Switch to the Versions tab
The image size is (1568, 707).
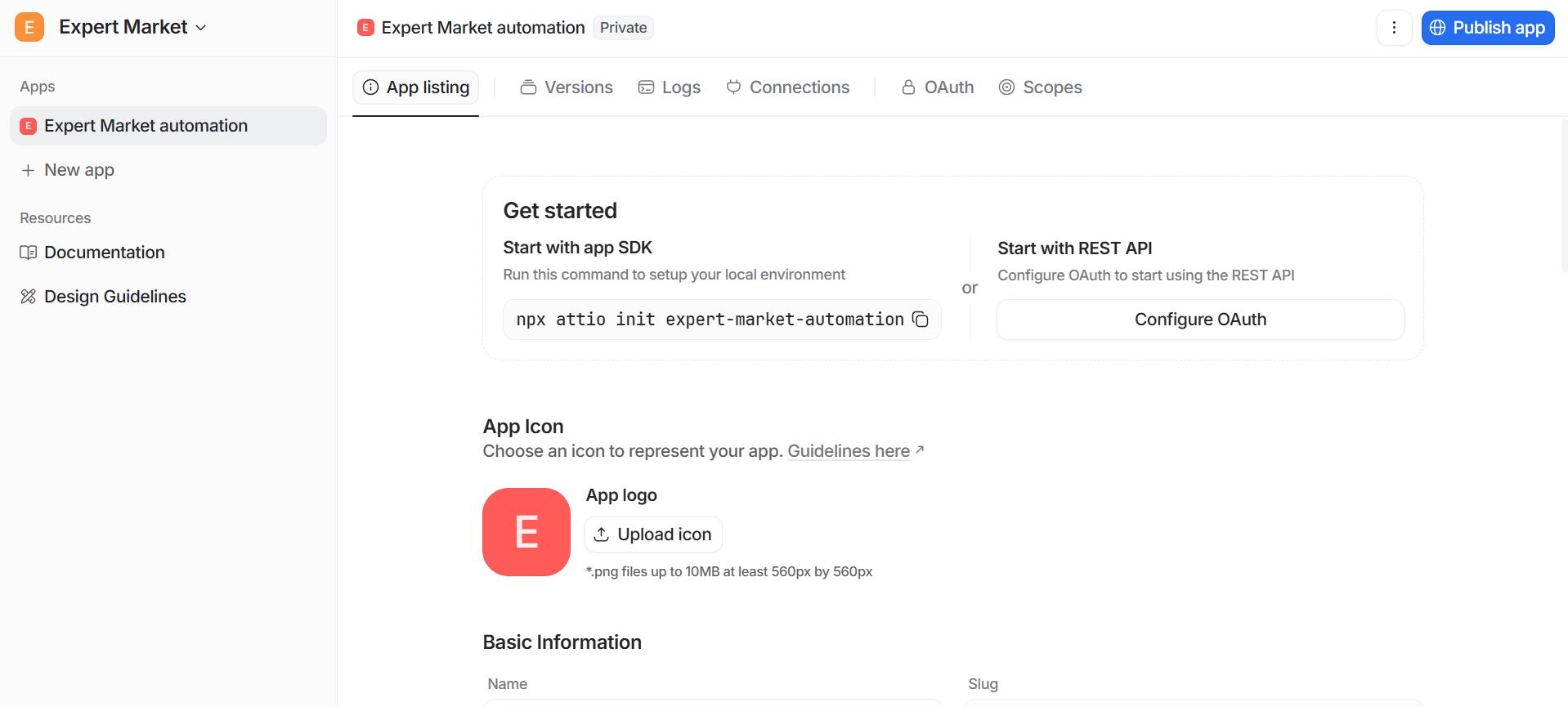(x=567, y=87)
